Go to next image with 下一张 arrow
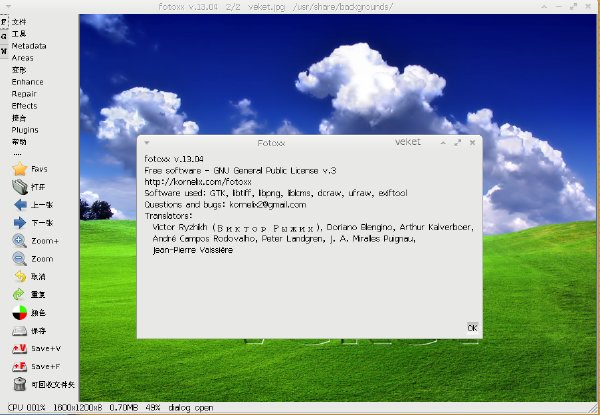This screenshot has height=415, width=600. [x=20, y=222]
